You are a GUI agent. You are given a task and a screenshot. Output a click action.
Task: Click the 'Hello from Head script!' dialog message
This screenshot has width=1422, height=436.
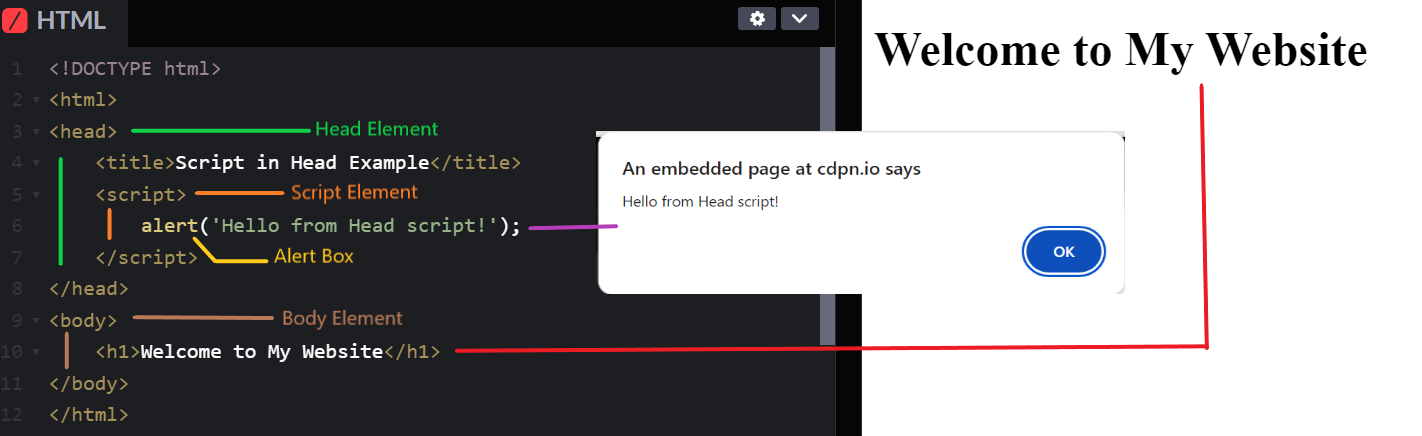[700, 202]
